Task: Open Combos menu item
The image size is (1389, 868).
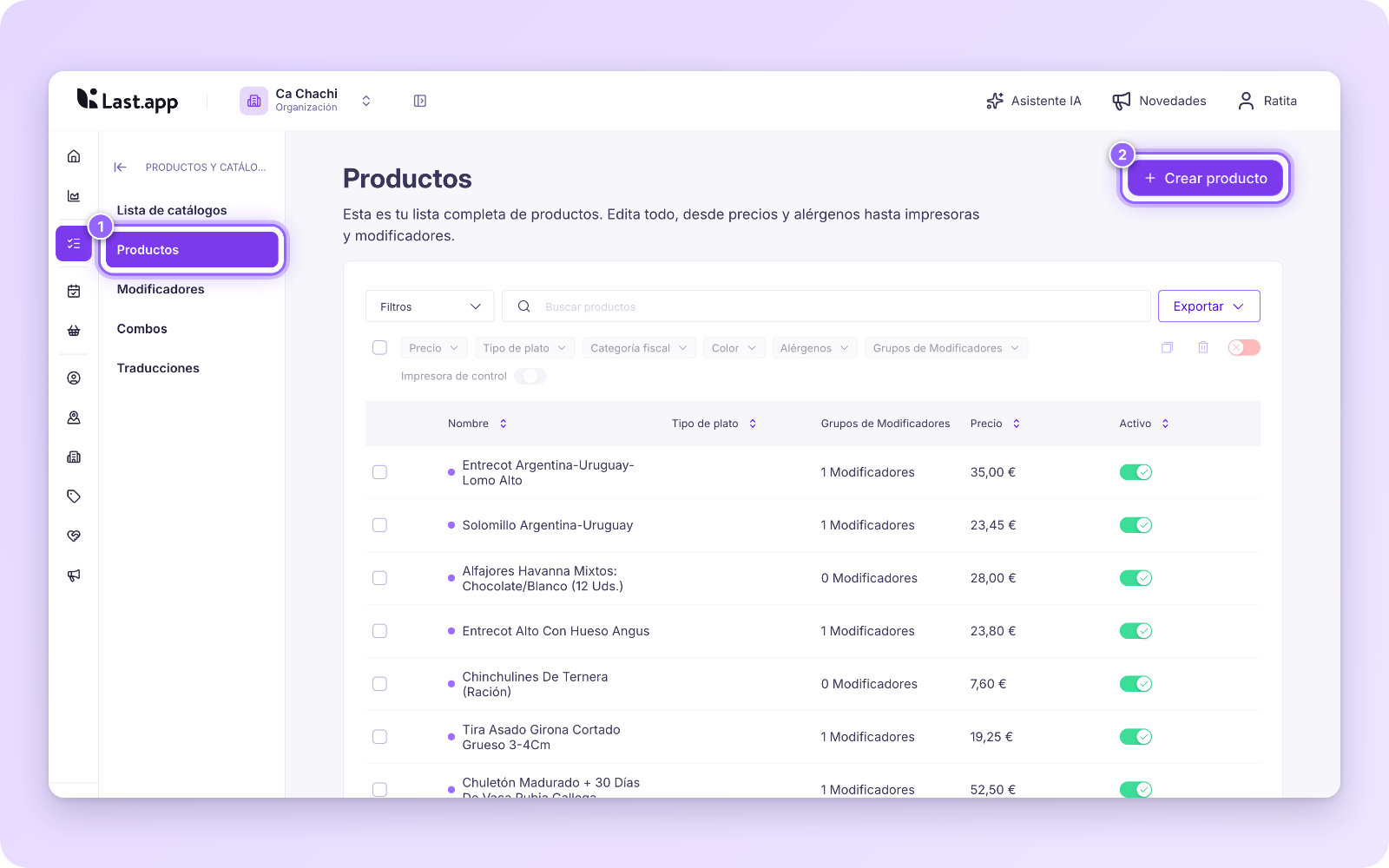Action: [142, 329]
